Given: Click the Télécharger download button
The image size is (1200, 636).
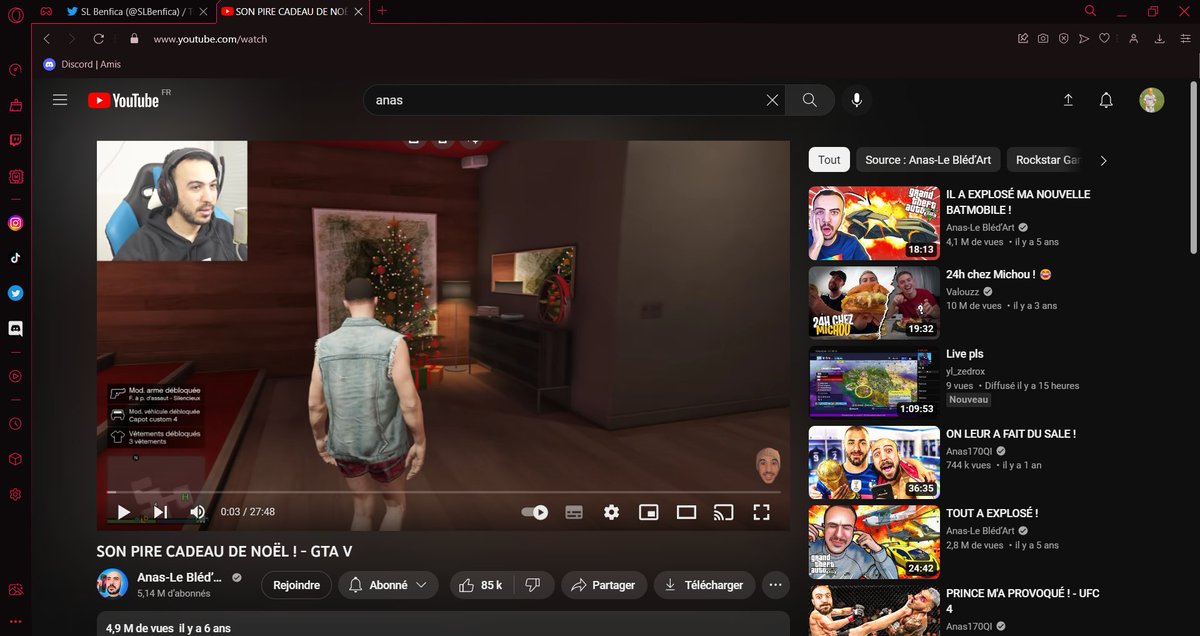Looking at the screenshot, I should (704, 585).
